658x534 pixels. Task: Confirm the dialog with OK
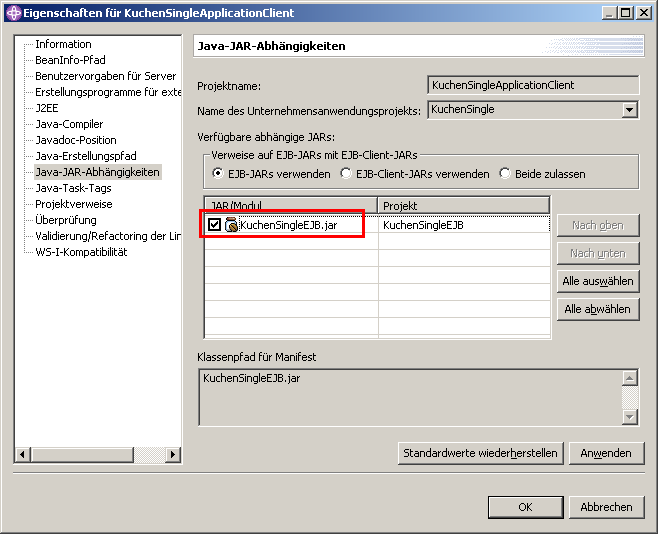tap(525, 507)
